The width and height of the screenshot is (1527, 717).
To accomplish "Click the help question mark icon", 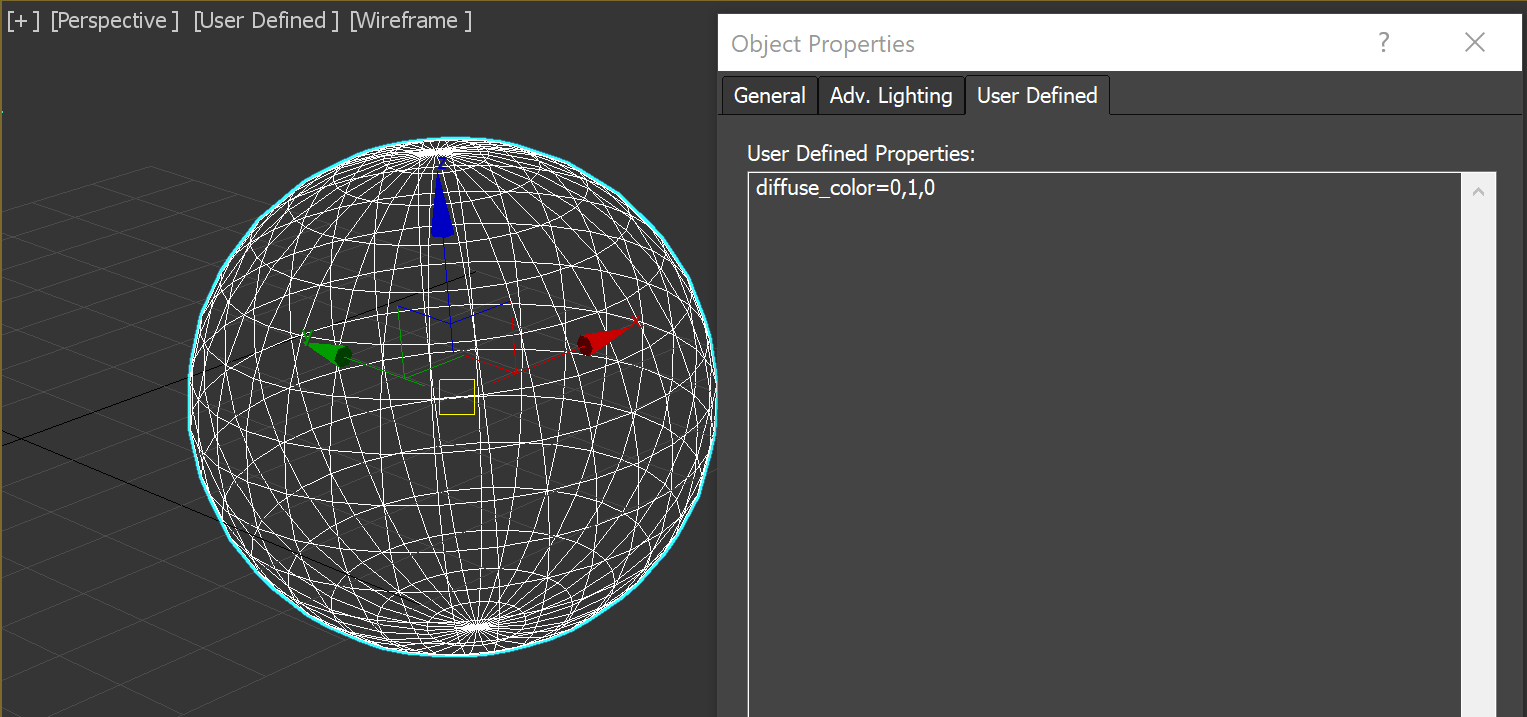I will tap(1383, 42).
